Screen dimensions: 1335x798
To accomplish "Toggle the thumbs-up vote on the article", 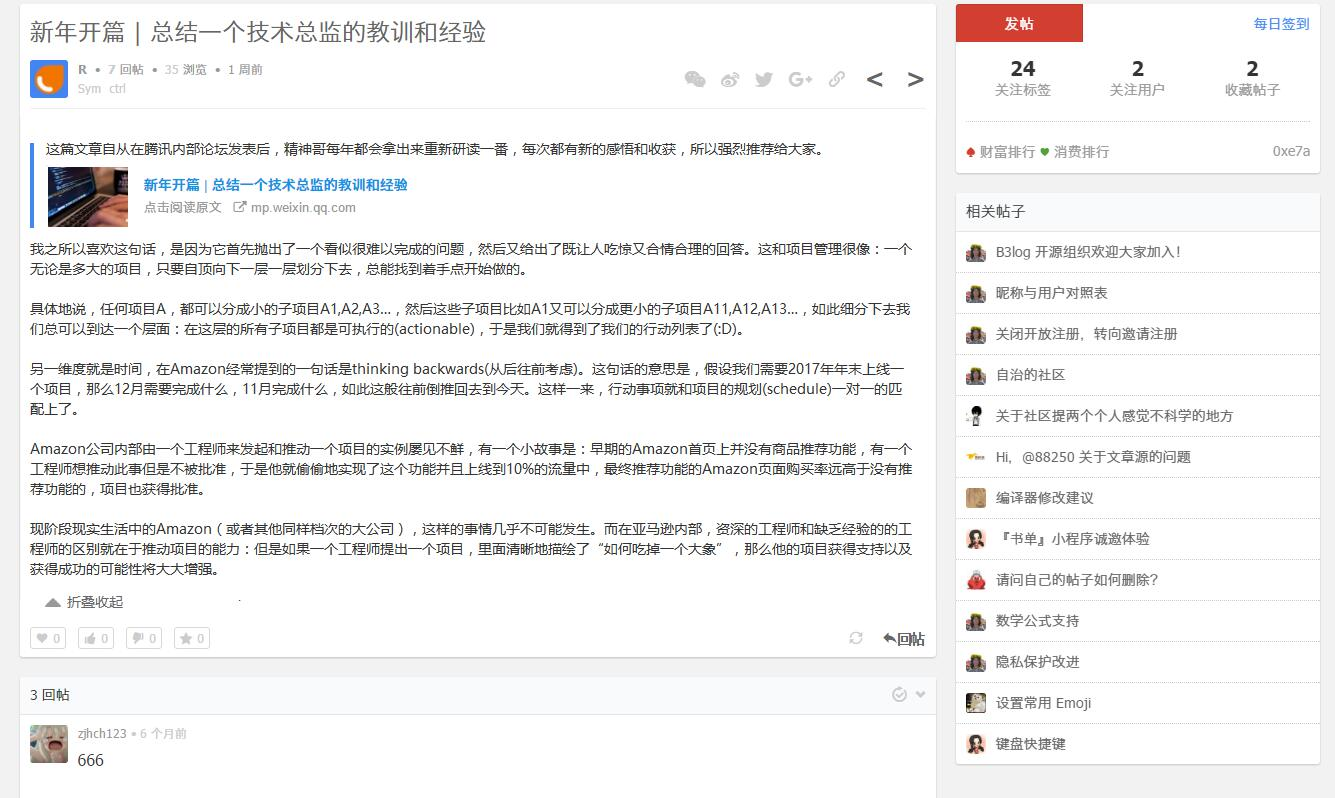I will pos(95,637).
